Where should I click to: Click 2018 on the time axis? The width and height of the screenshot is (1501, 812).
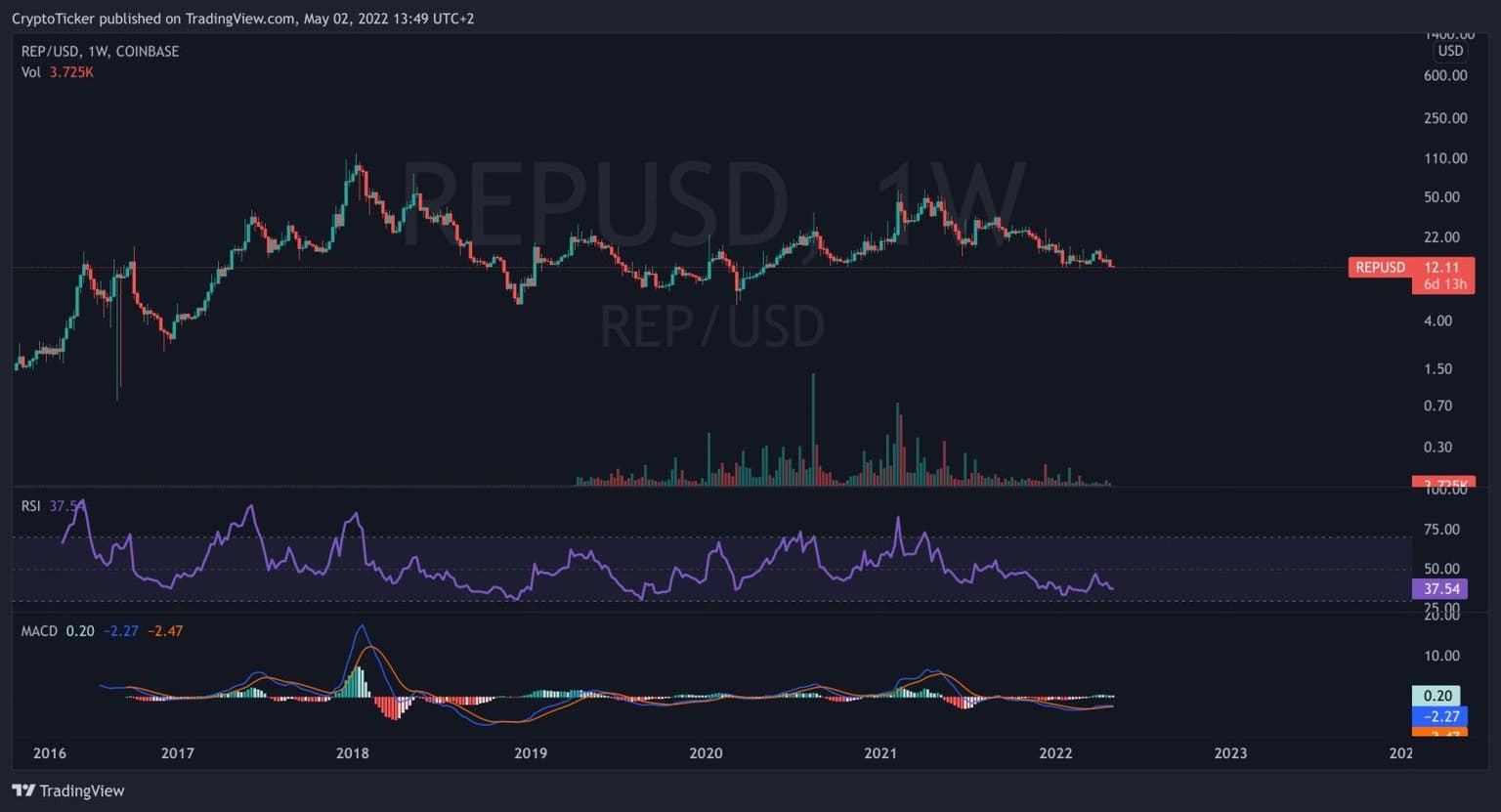(352, 752)
